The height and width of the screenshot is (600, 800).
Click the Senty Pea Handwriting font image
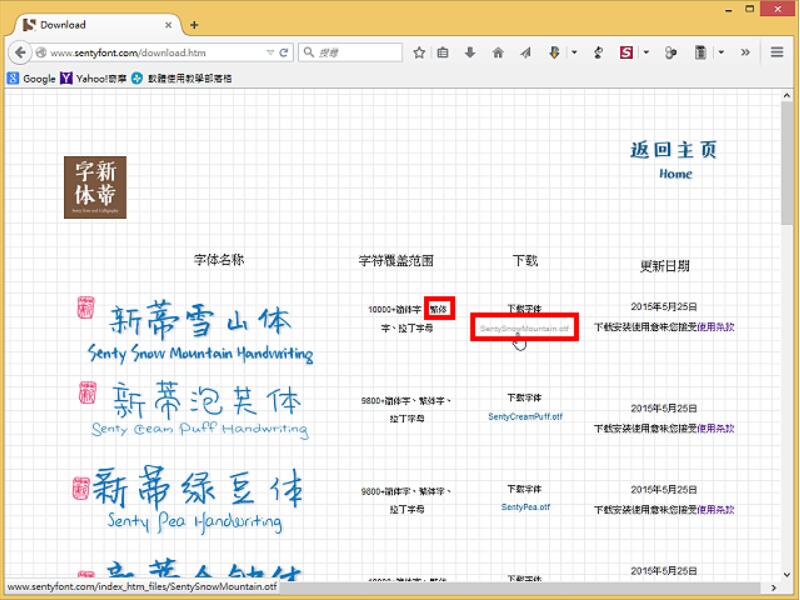197,500
